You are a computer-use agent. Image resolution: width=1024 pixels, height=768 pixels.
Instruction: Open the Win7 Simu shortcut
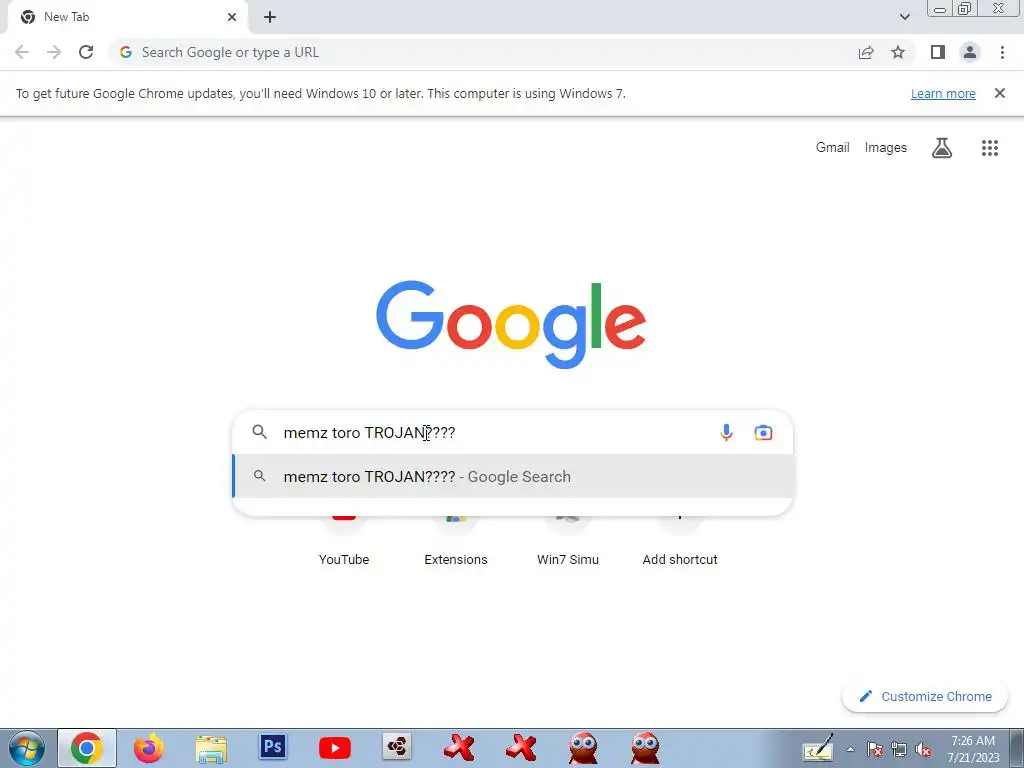(568, 543)
